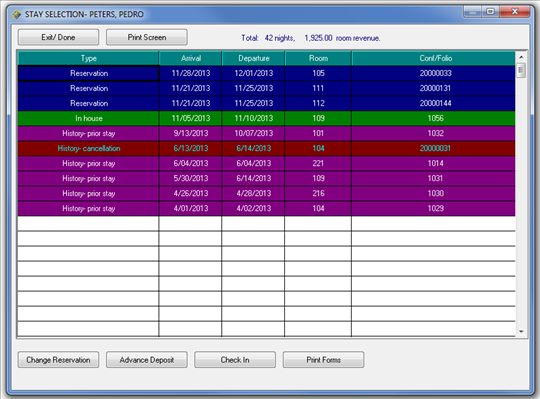Click the Departure column header
540x399 pixels.
(253, 58)
